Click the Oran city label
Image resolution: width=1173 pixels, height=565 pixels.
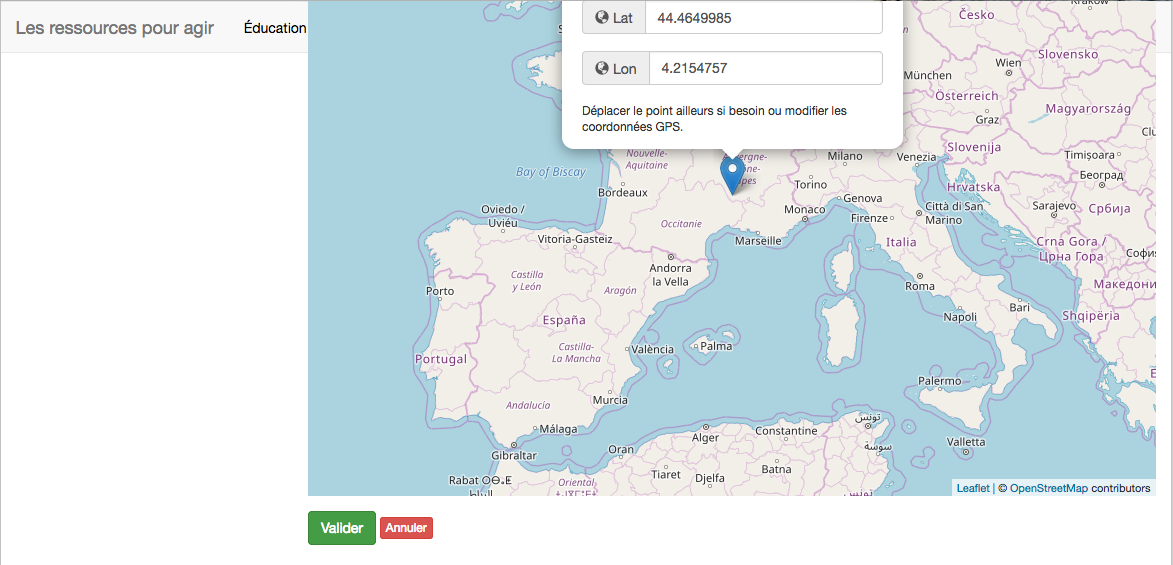621,449
